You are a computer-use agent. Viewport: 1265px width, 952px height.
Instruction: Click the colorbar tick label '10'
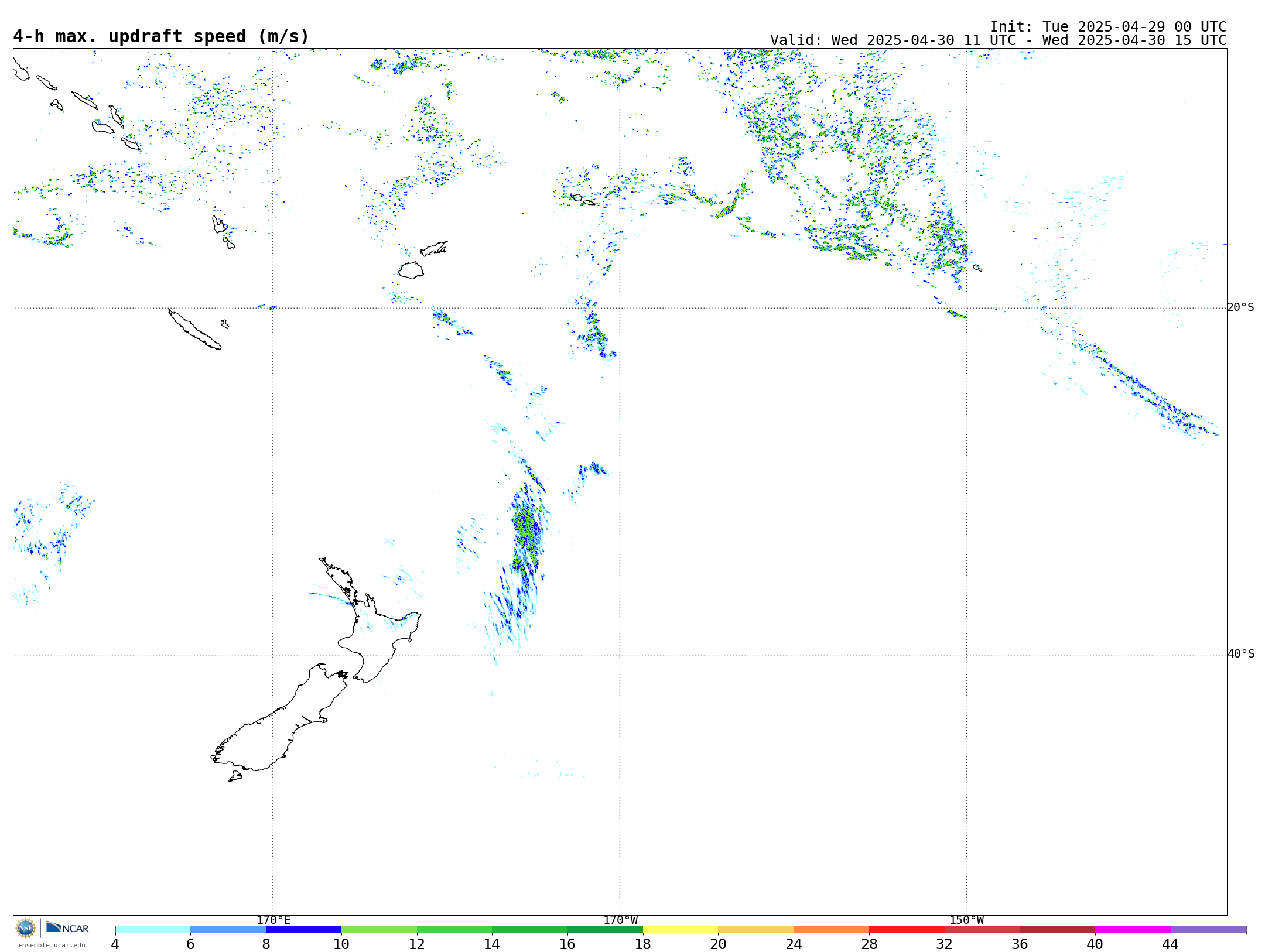click(x=341, y=944)
